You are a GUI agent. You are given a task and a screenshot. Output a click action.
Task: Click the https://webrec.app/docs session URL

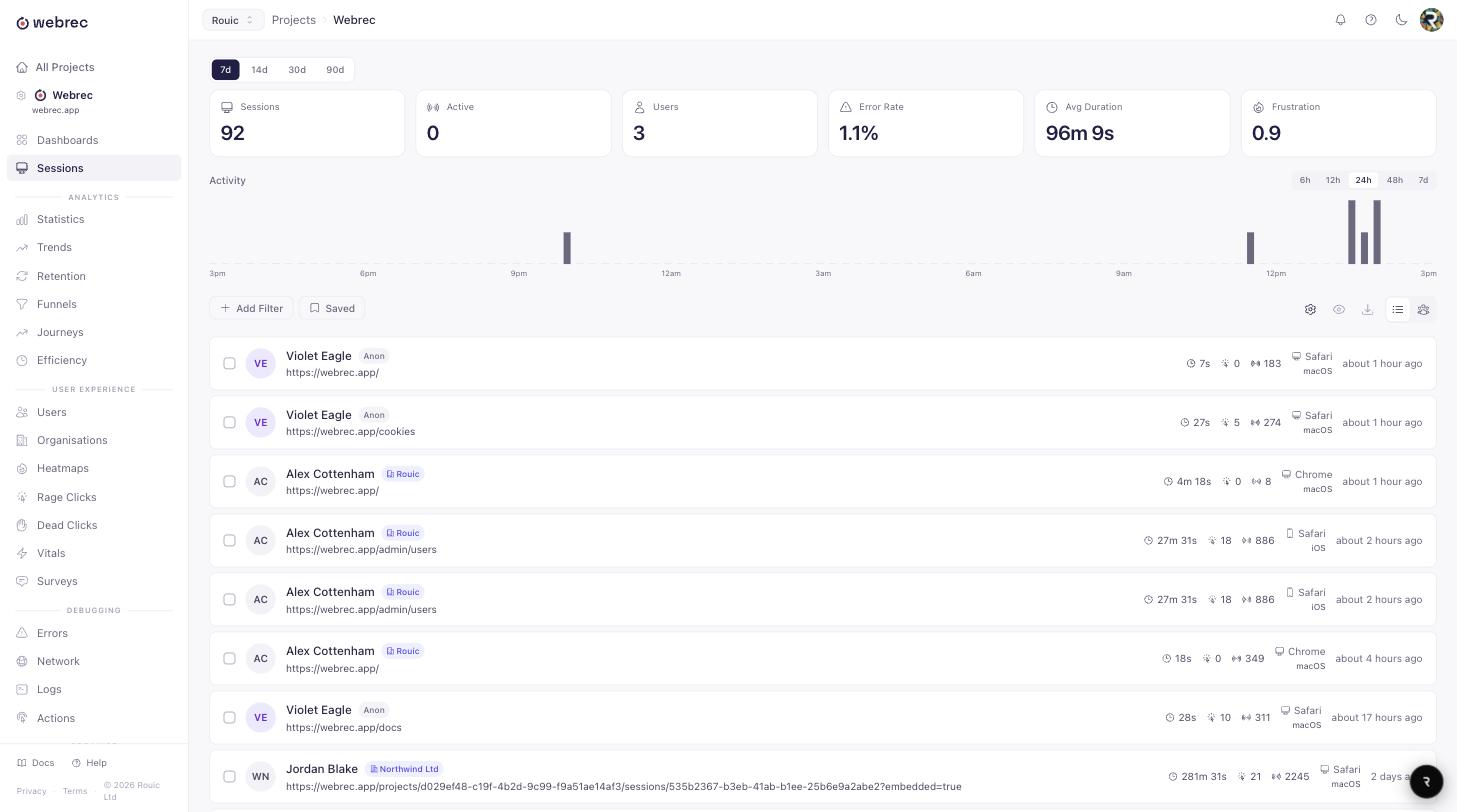pos(344,727)
